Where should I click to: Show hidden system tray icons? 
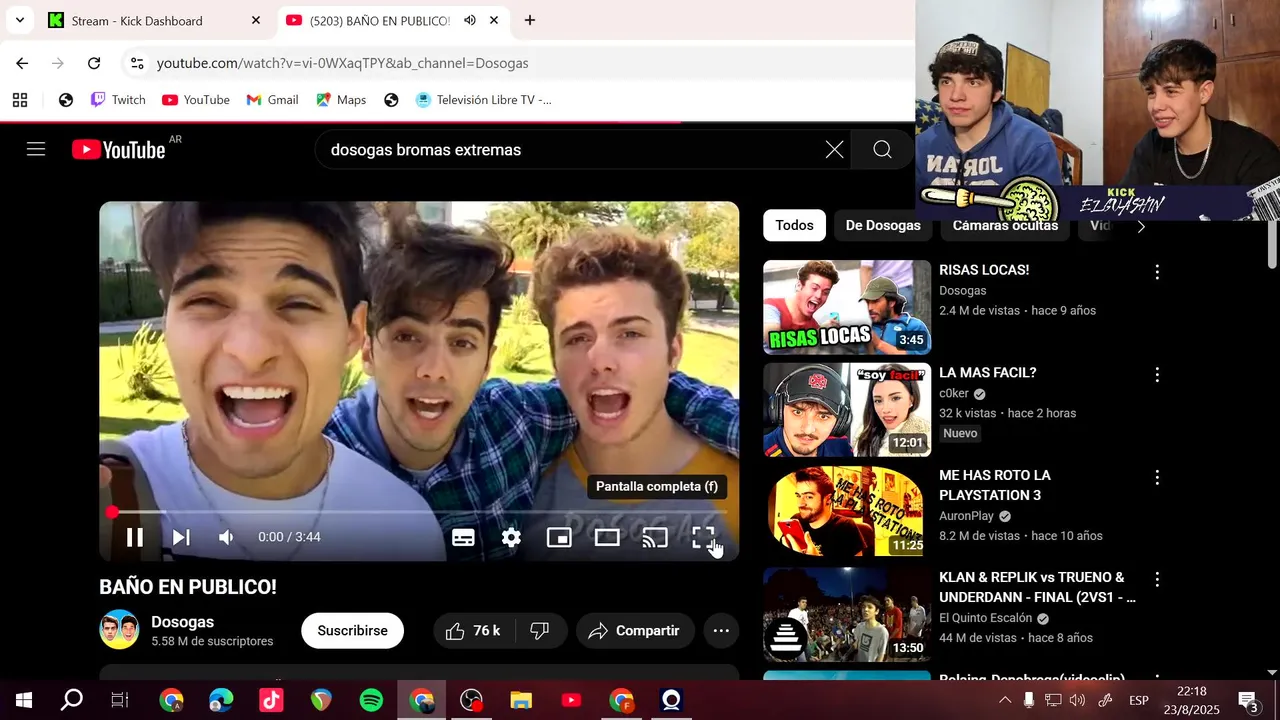[1005, 700]
